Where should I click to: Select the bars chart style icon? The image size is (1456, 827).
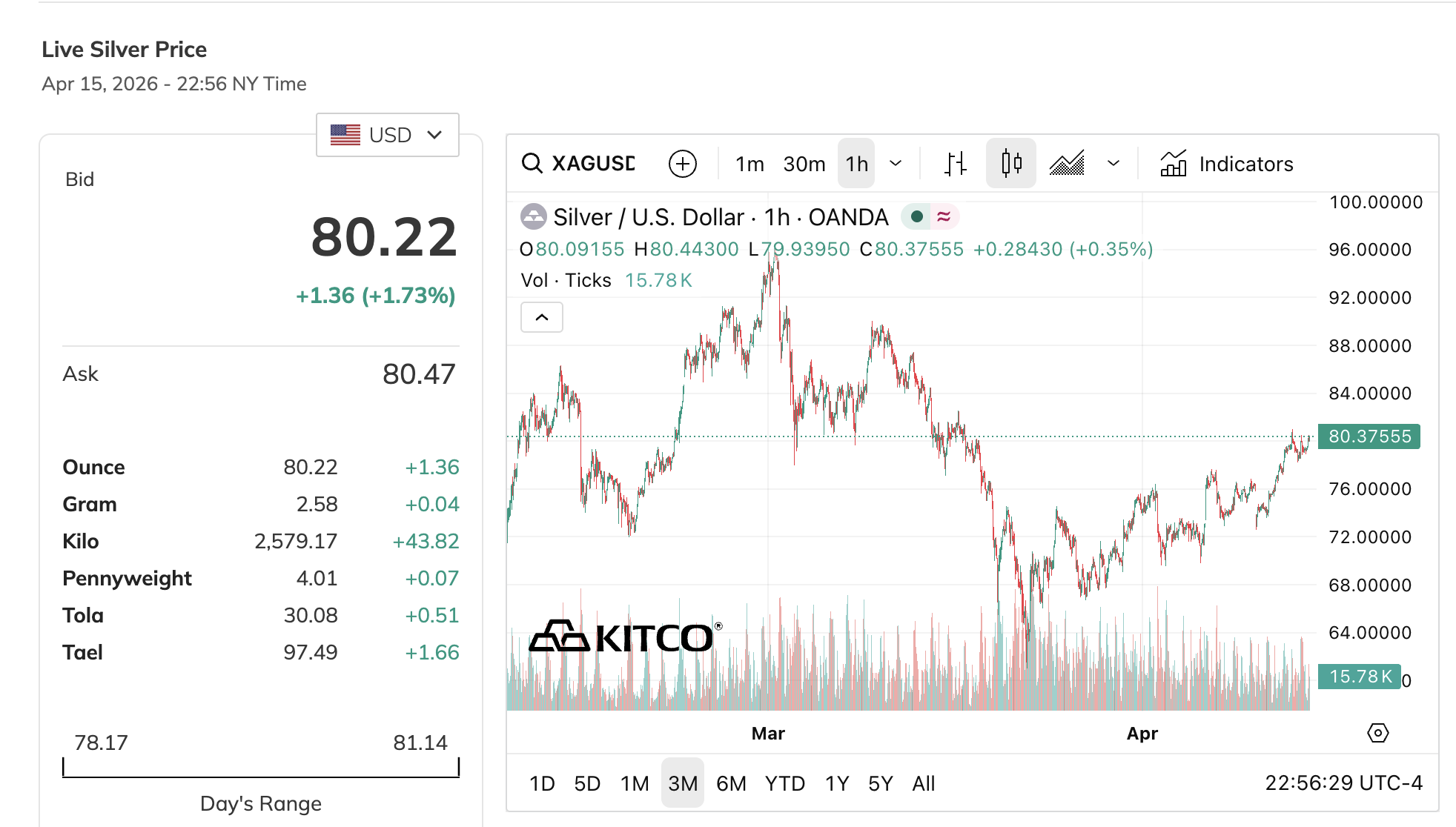(x=956, y=164)
